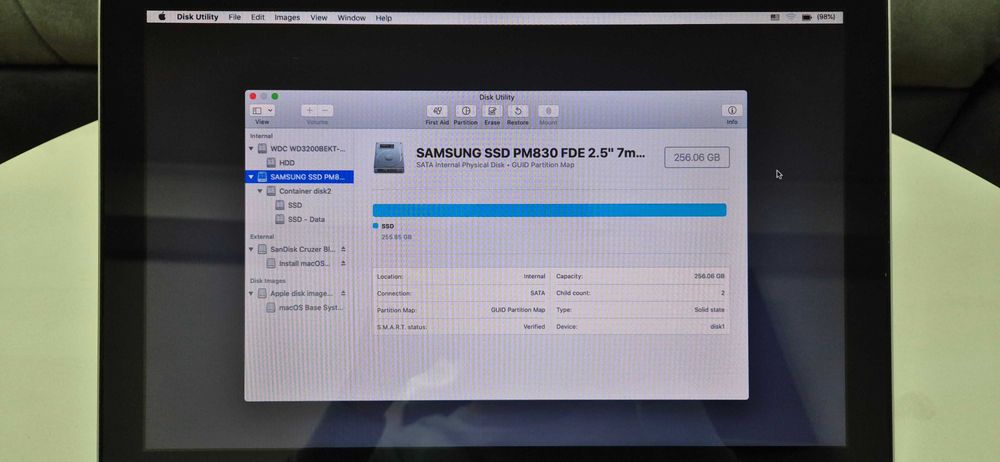Select the Install macOS... volume row
This screenshot has height=462, width=1000.
pos(299,263)
